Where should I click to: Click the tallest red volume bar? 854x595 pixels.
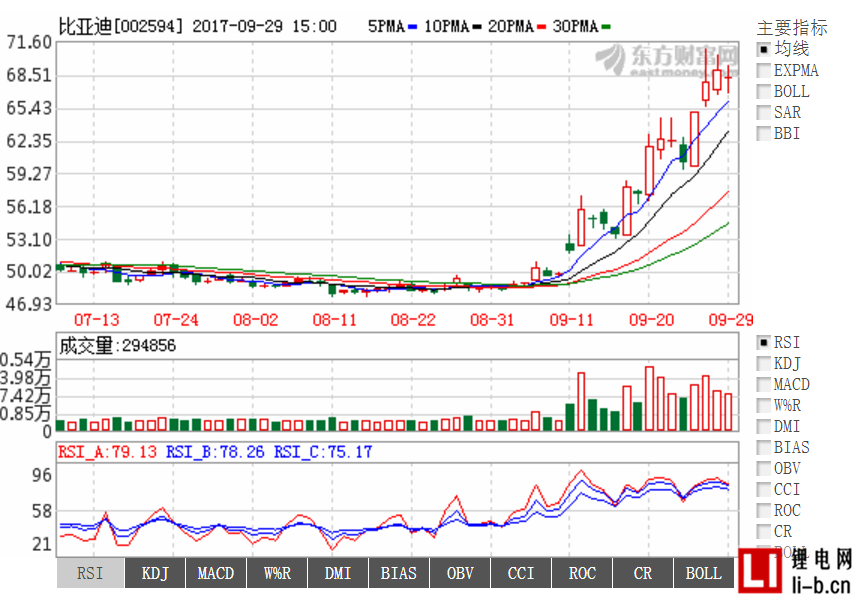(649, 399)
